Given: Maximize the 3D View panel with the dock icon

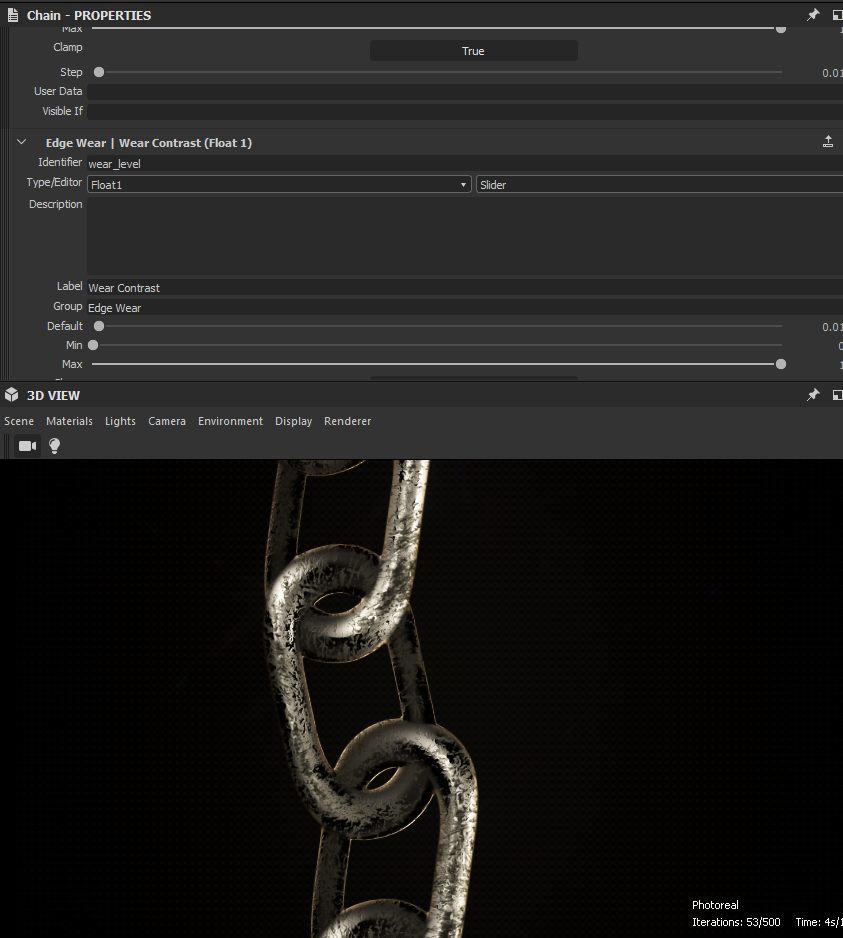Looking at the screenshot, I should [838, 395].
